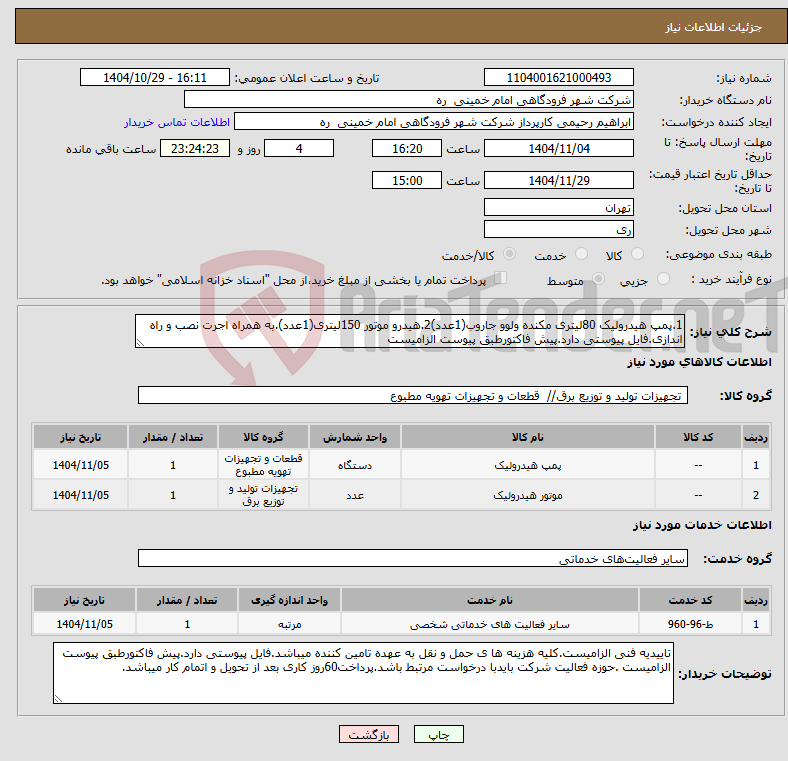Image resolution: width=788 pixels, height=761 pixels.
Task: Select the کالا radio button
Action: 637,254
